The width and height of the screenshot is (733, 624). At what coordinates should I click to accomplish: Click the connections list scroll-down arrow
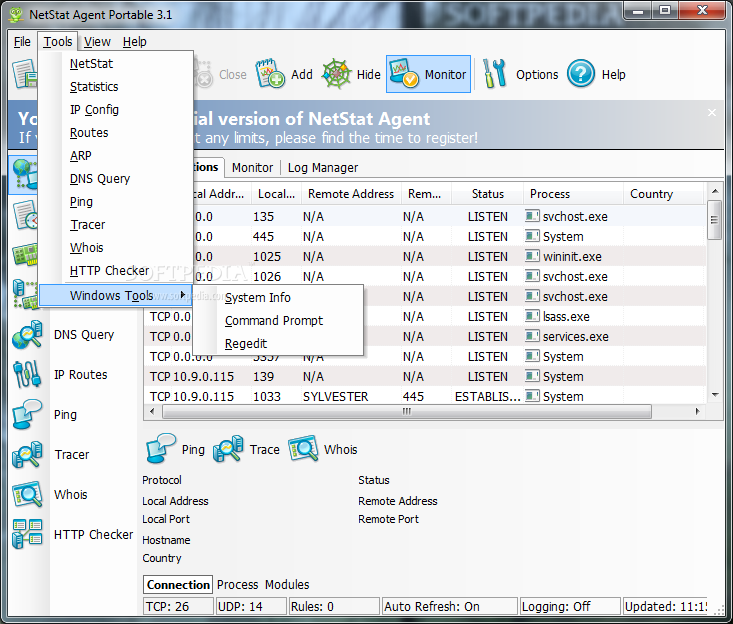715,395
